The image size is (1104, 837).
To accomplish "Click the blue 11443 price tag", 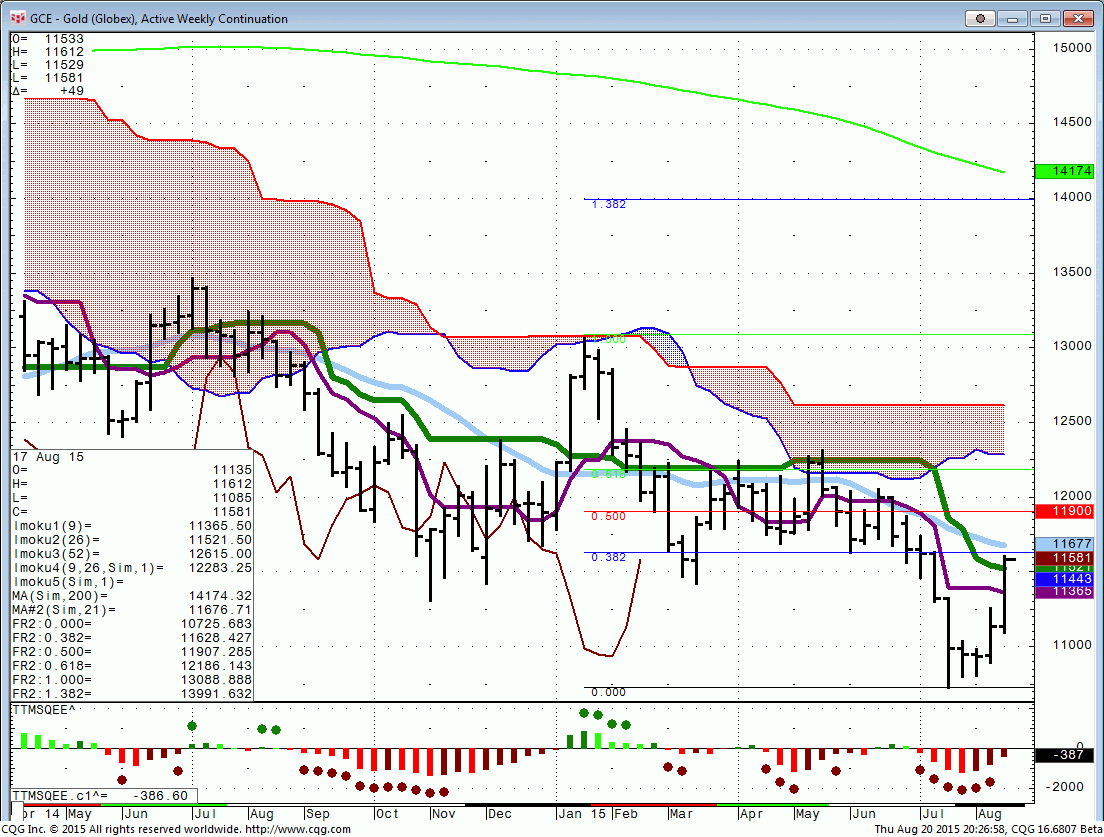I will (x=1065, y=579).
